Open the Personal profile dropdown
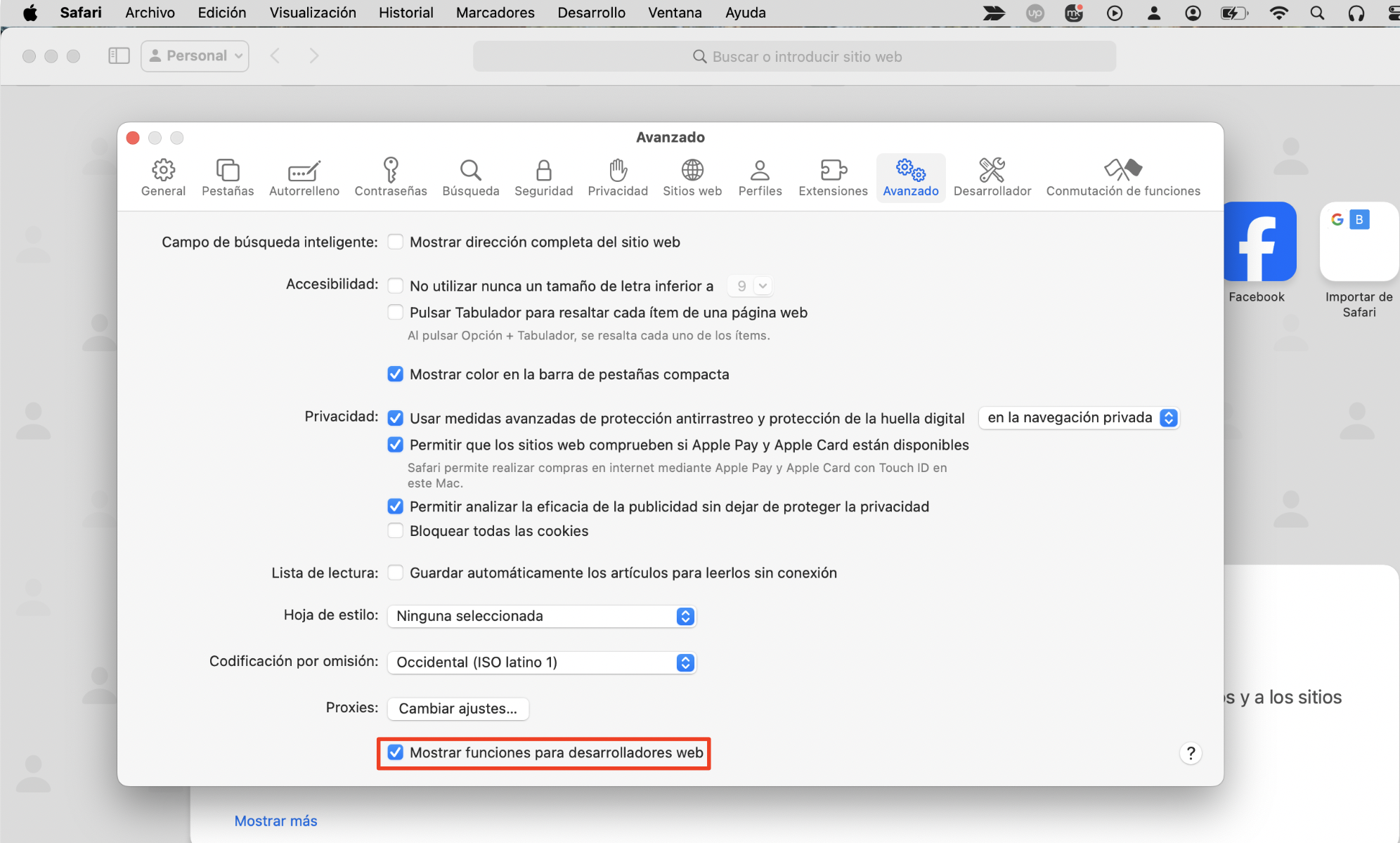Viewport: 1400px width, 843px height. pyautogui.click(x=195, y=55)
